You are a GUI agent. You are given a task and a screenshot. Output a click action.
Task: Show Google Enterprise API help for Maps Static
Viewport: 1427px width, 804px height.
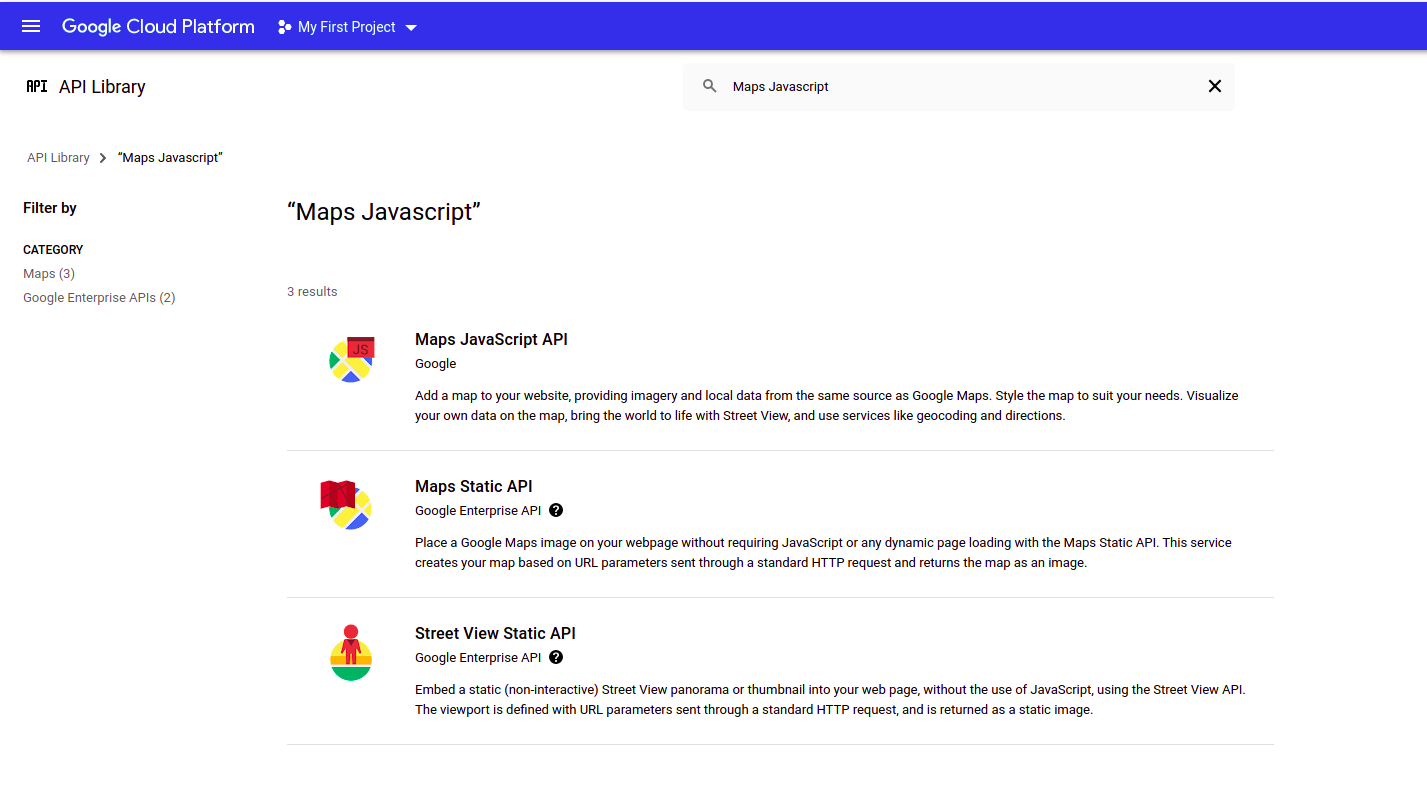556,510
